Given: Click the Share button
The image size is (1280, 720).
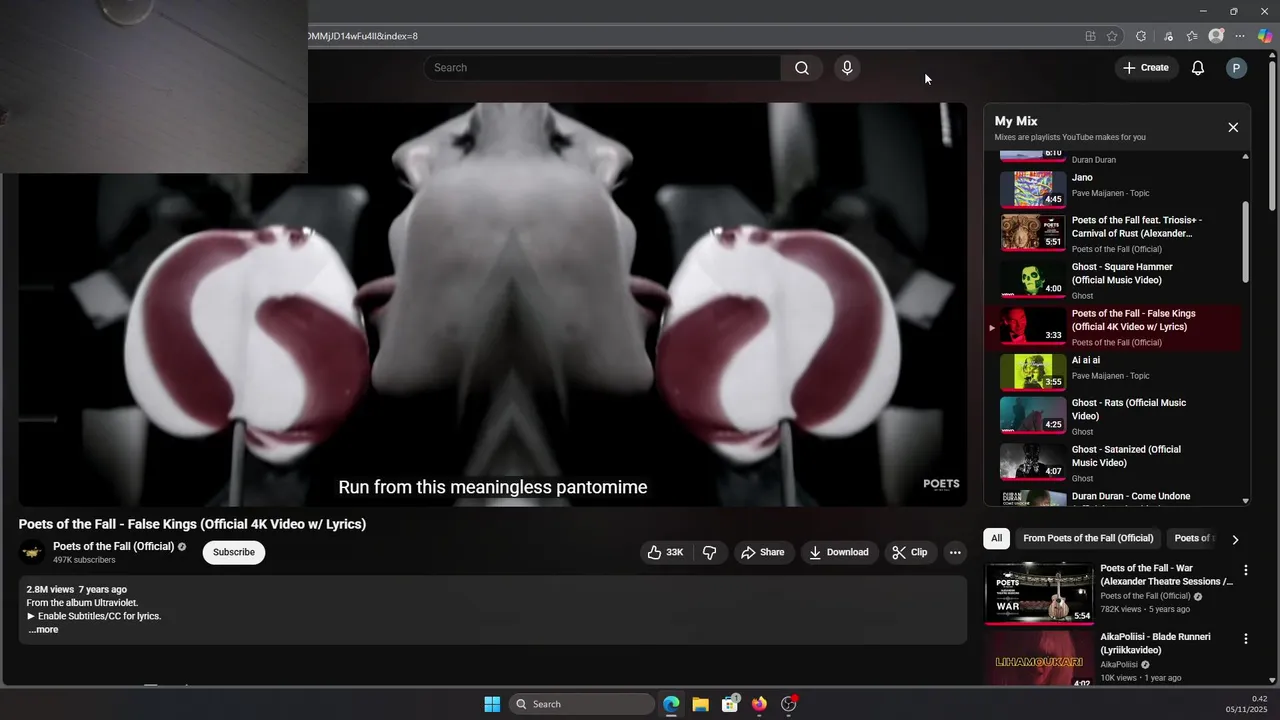Looking at the screenshot, I should tap(762, 552).
